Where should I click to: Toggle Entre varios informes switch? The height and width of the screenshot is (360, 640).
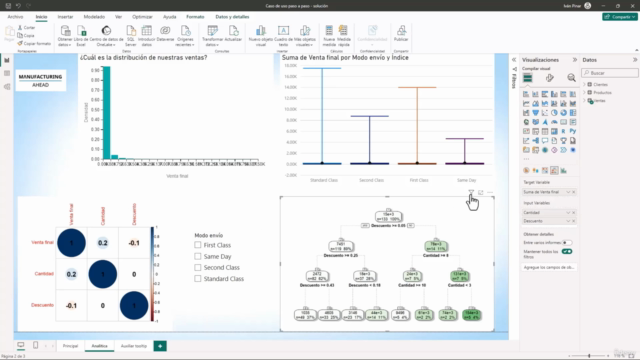click(x=567, y=242)
